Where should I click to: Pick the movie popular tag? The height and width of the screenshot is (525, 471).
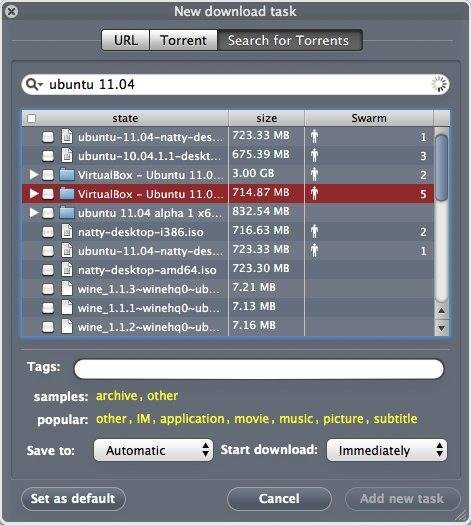tap(251, 419)
